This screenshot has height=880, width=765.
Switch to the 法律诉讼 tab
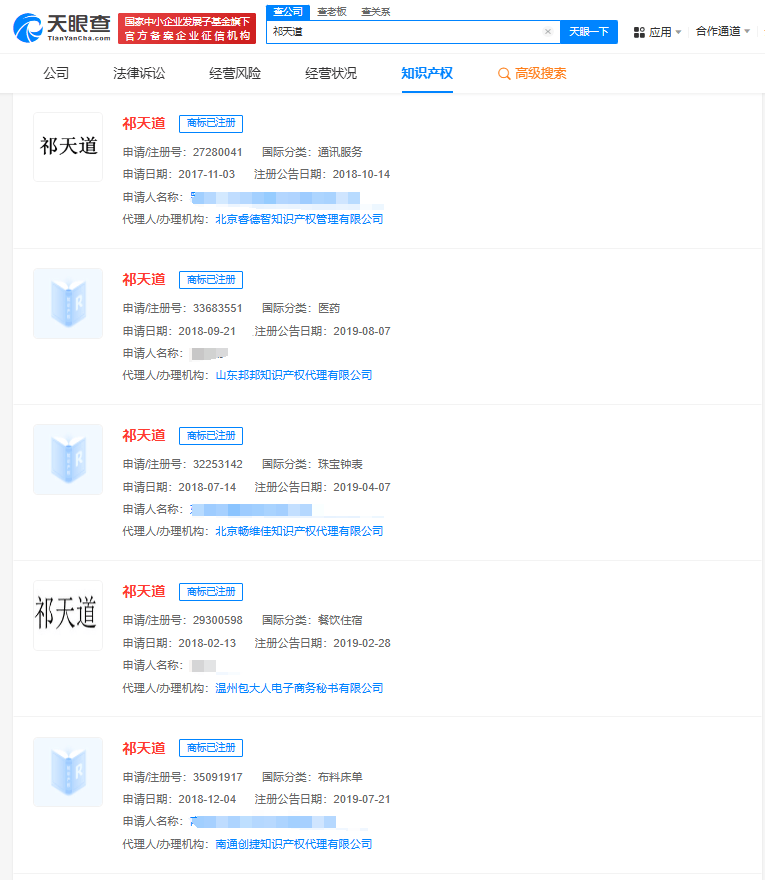coord(139,74)
